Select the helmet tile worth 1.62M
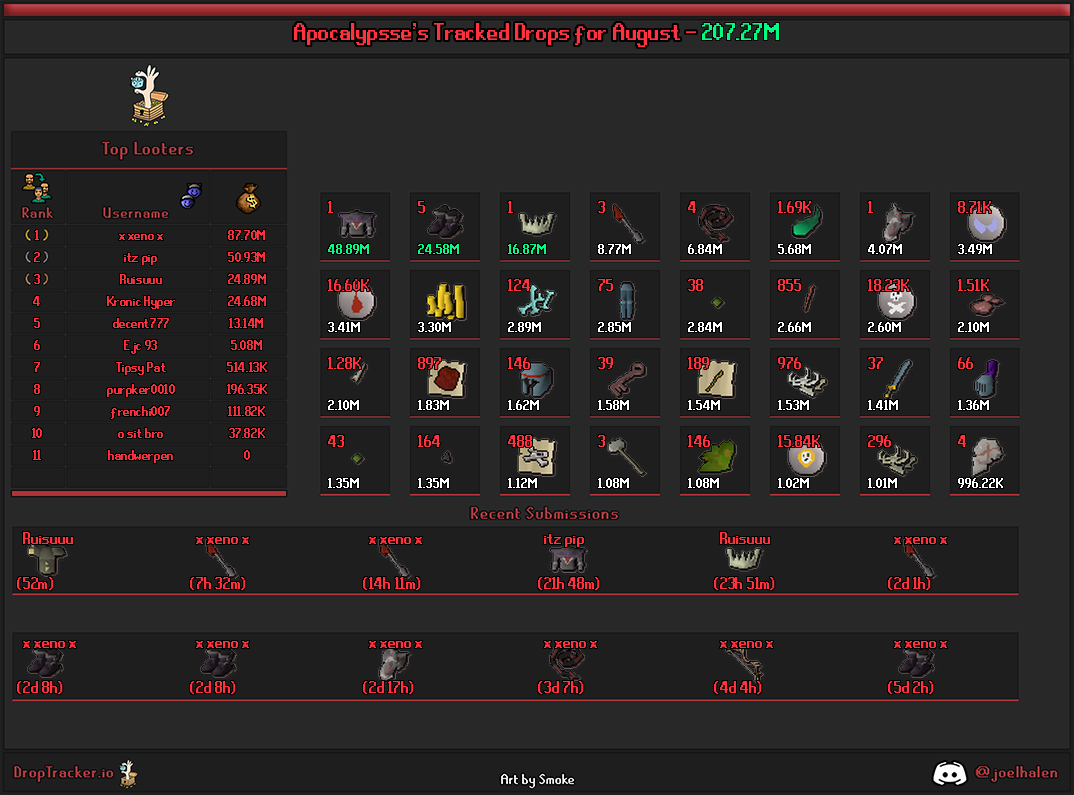Viewport: 1074px width, 795px height. [534, 383]
